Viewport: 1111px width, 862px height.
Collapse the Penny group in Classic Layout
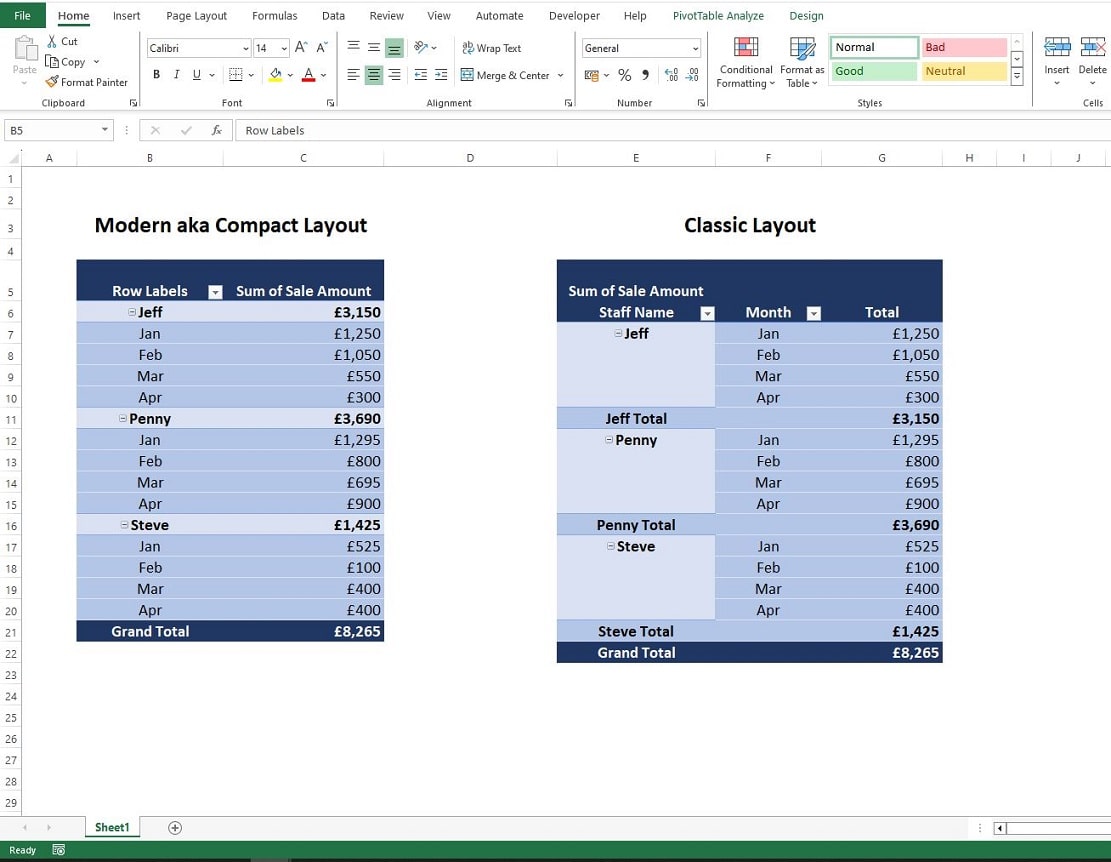tap(608, 440)
